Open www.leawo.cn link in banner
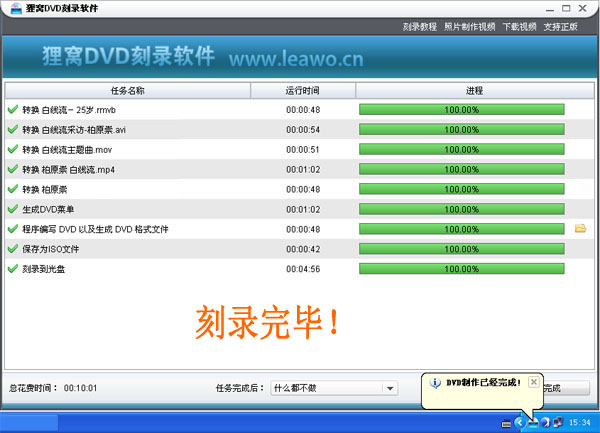 pyautogui.click(x=296, y=59)
